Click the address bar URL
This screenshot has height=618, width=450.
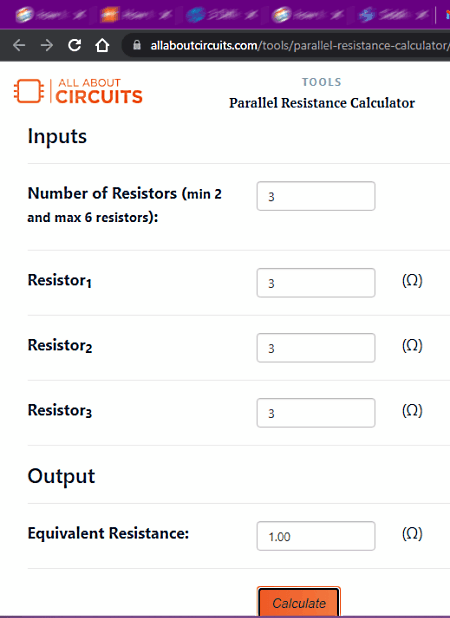(x=299, y=46)
